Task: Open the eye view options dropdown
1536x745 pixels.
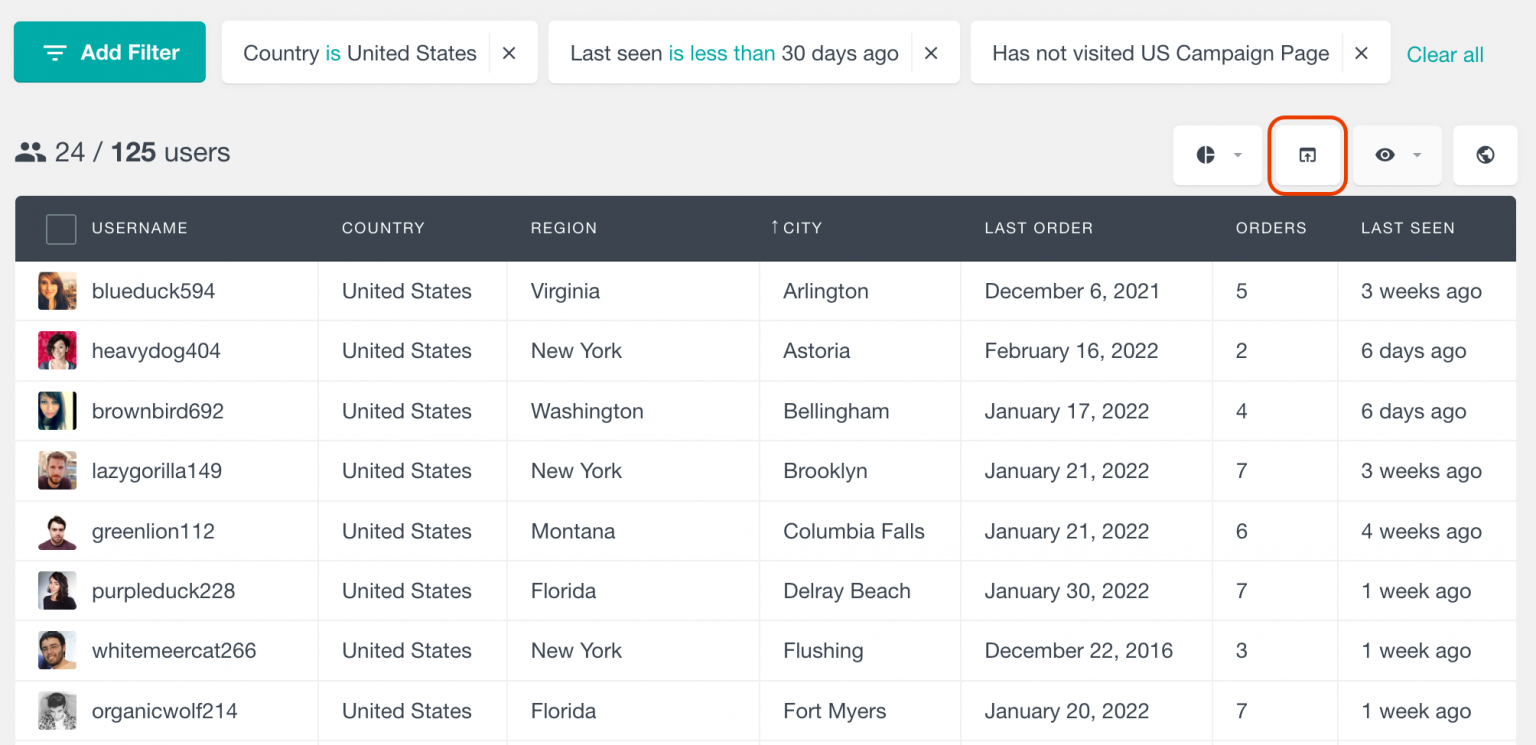Action: 1416,155
